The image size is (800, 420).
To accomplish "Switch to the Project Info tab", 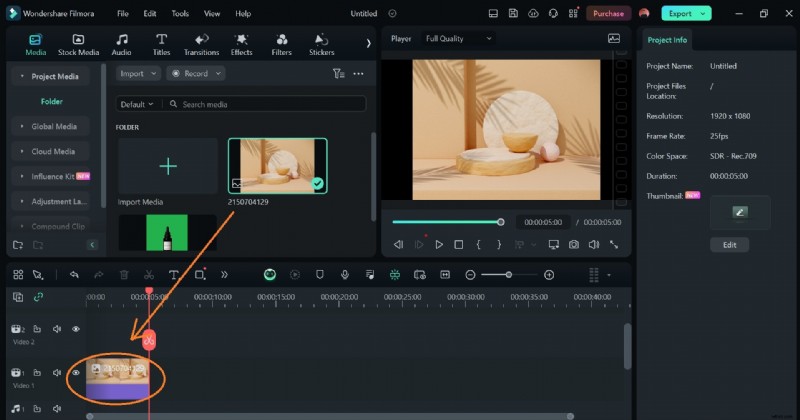I will (x=666, y=40).
